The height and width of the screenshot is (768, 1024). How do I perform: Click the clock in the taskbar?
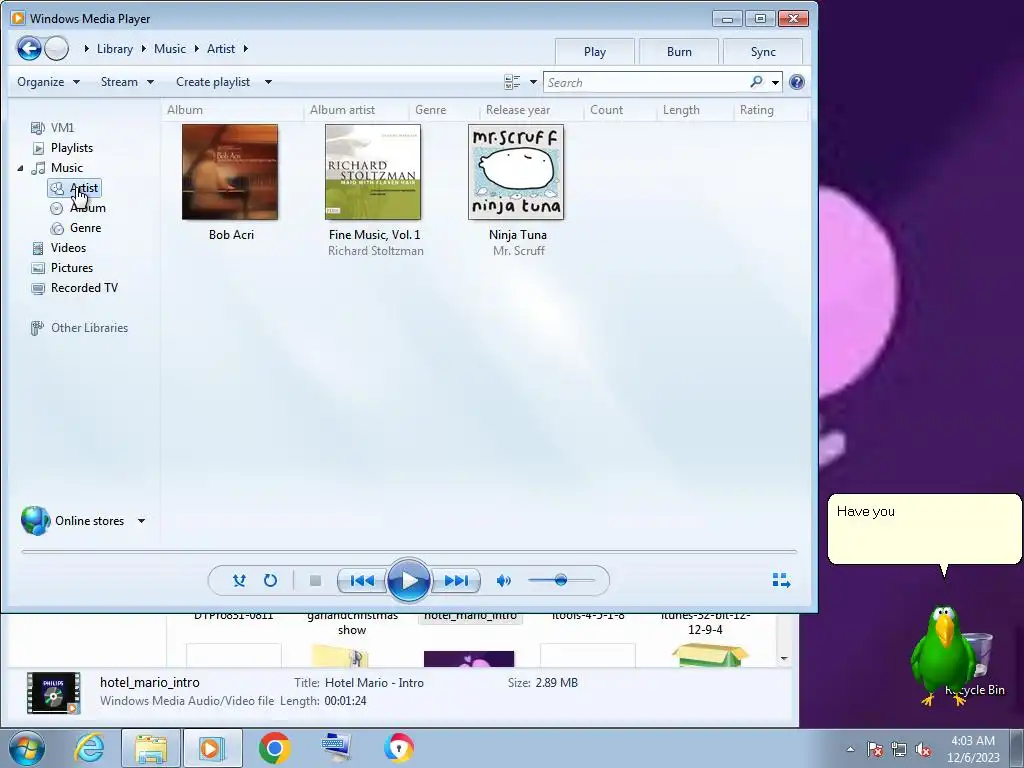tap(973, 749)
